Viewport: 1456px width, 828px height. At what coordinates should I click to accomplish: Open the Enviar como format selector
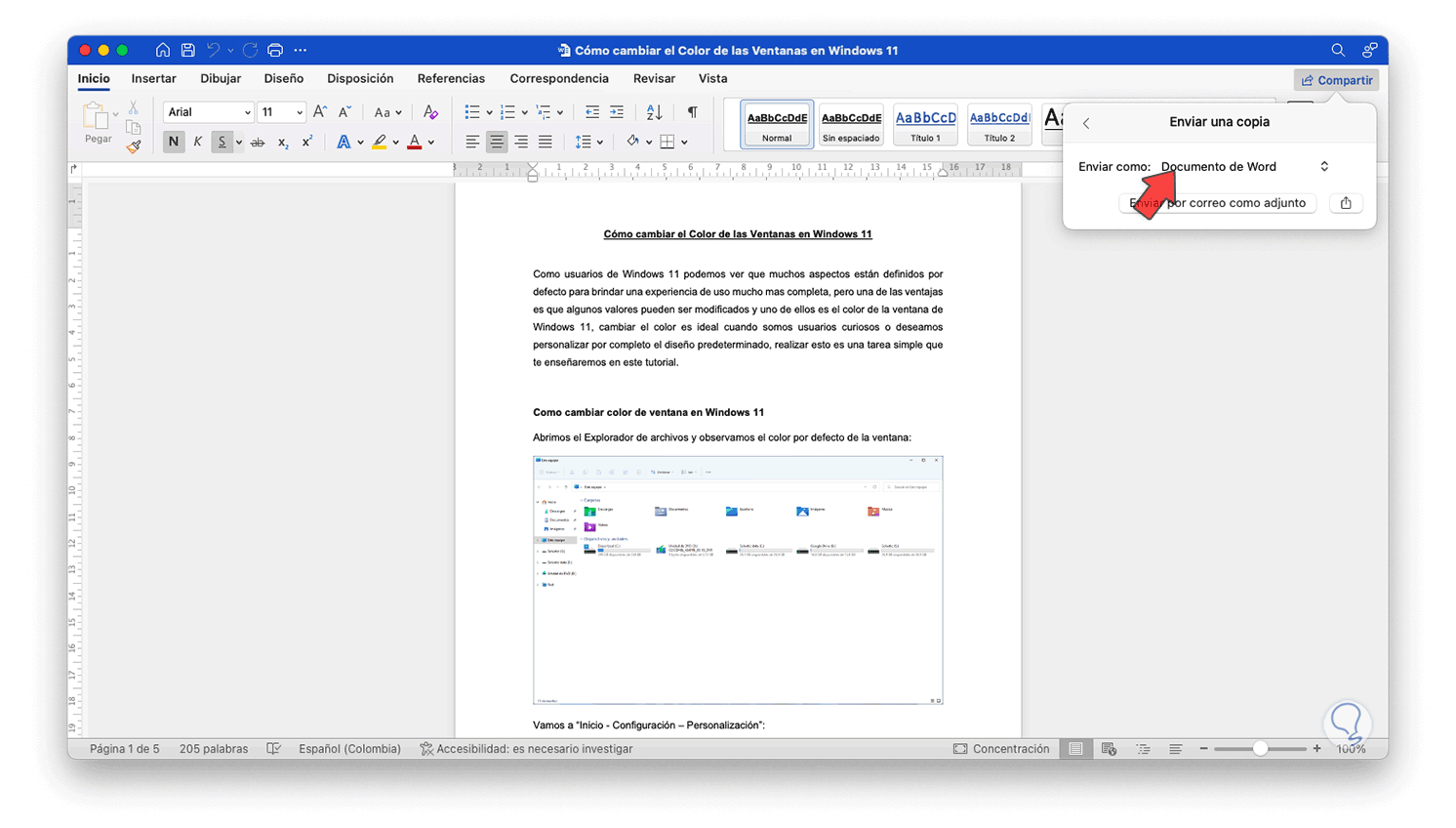1245,167
